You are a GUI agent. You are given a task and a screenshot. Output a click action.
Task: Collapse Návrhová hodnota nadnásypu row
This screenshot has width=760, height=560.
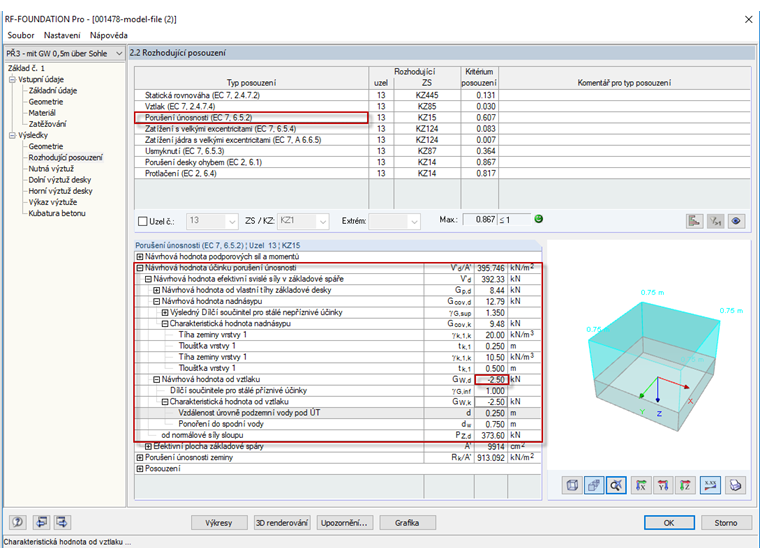pyautogui.click(x=157, y=301)
